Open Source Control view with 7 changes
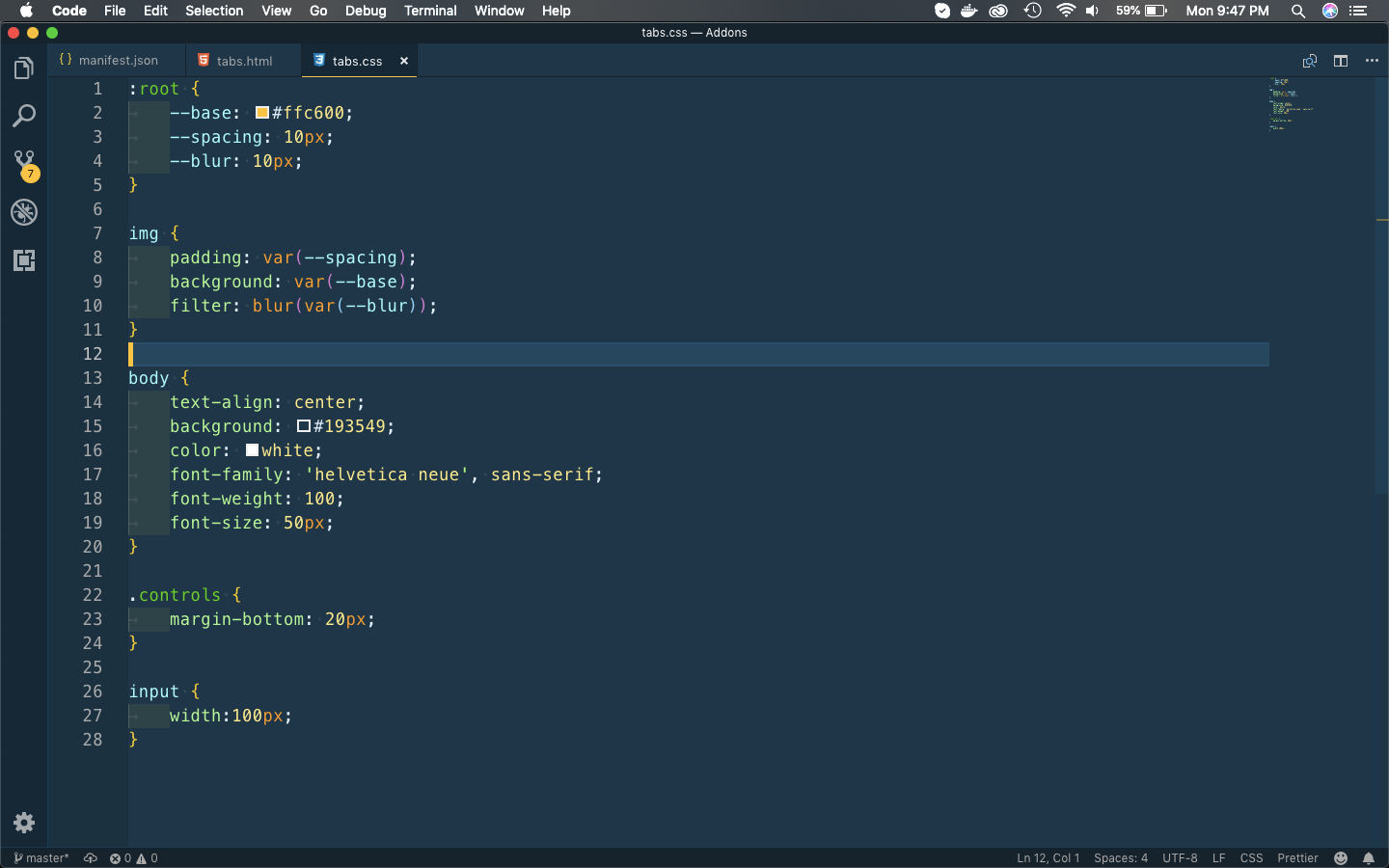Screen dimensions: 1389x868 point(24,165)
